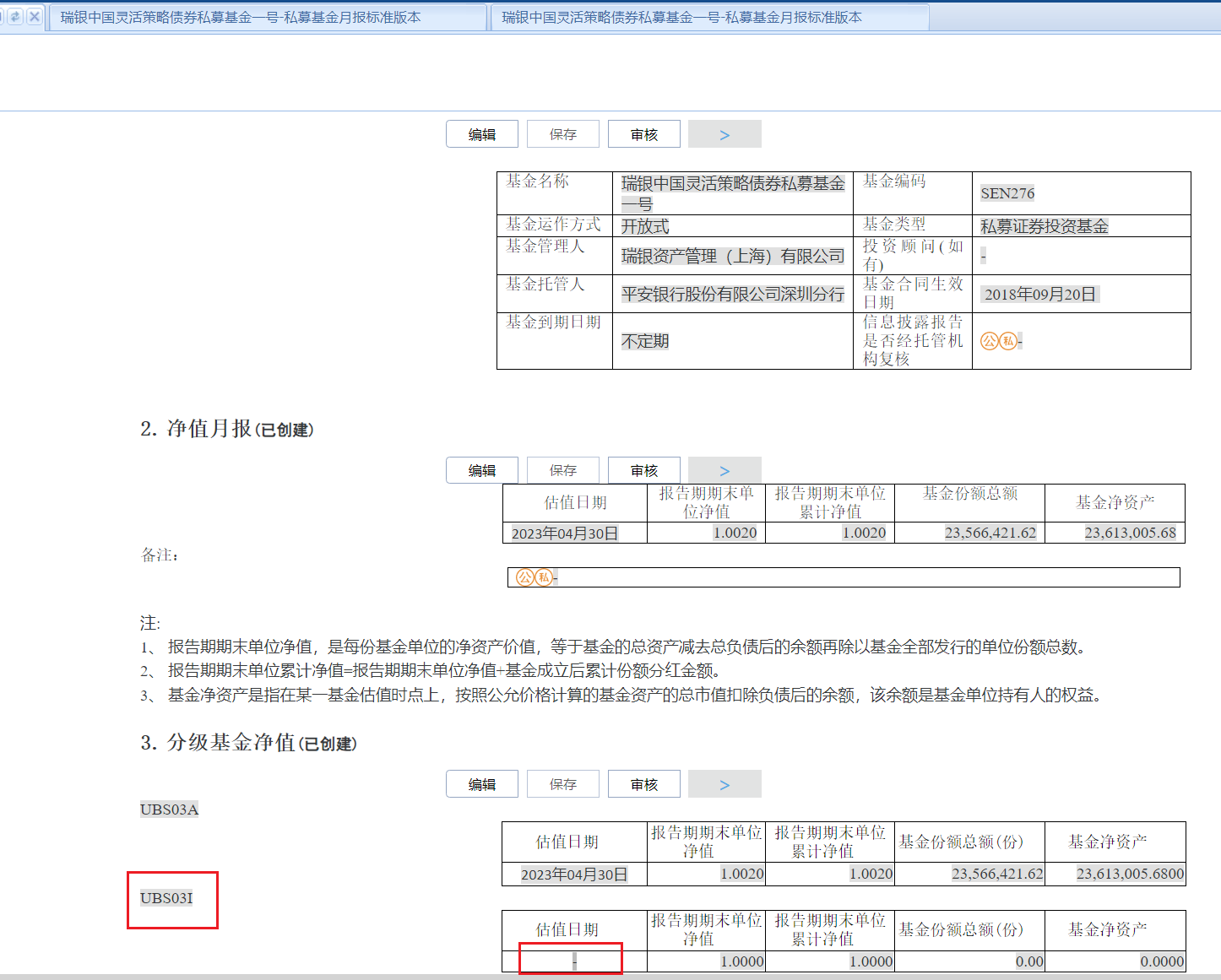Click 保存 above the 基金名称 table
Viewport: 1221px width, 980px height.
click(563, 134)
